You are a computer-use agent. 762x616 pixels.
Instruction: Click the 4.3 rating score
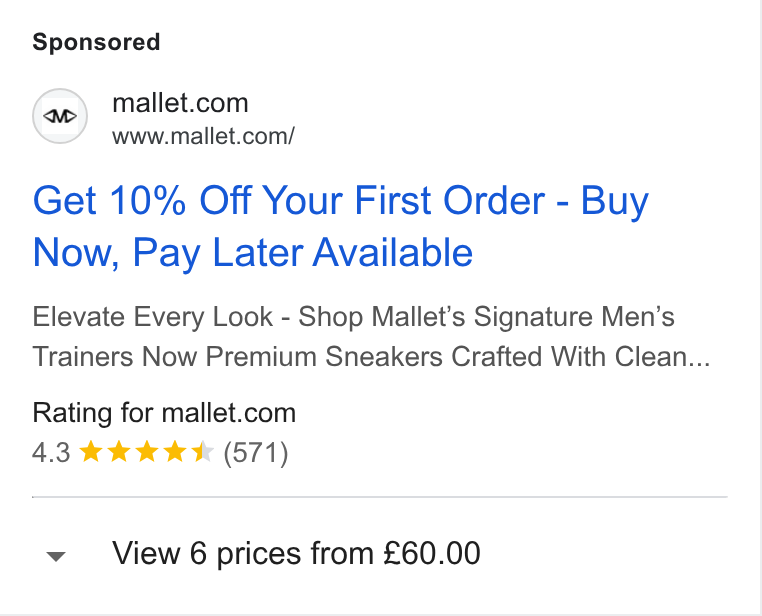[52, 453]
